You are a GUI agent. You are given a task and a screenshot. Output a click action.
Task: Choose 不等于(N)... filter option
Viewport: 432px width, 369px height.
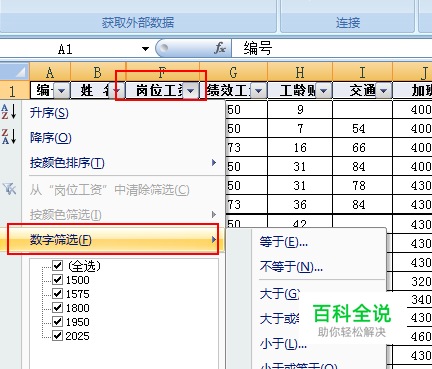291,266
